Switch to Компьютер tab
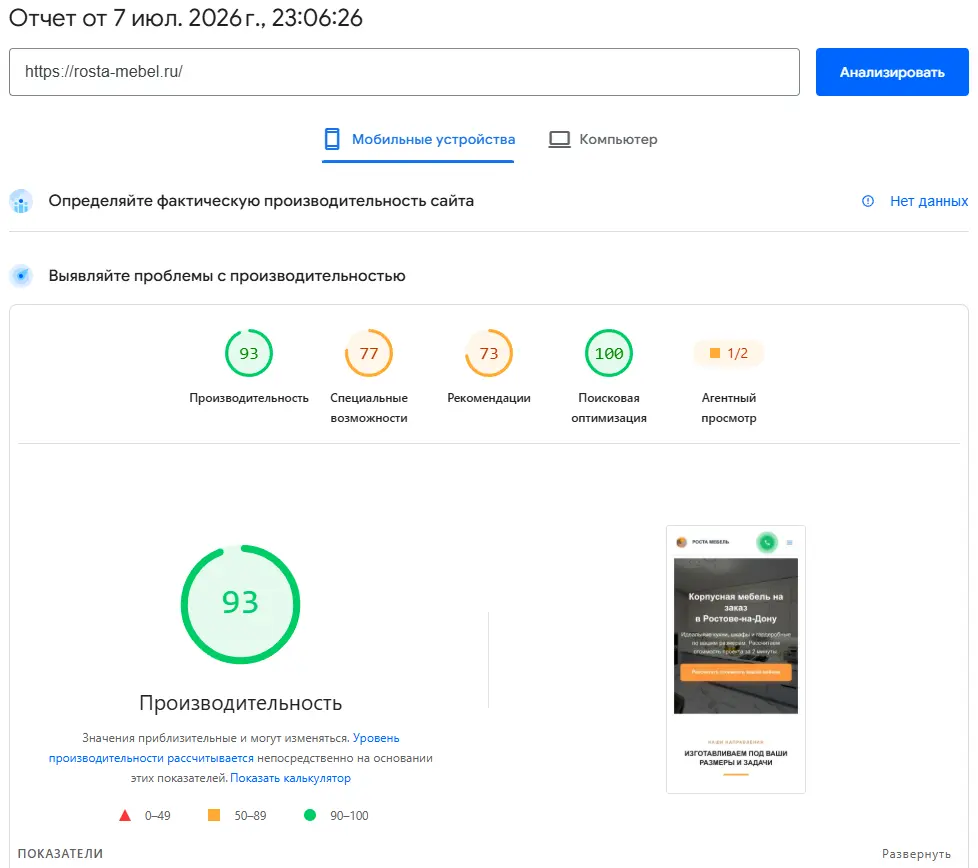978x868 pixels. click(x=603, y=139)
